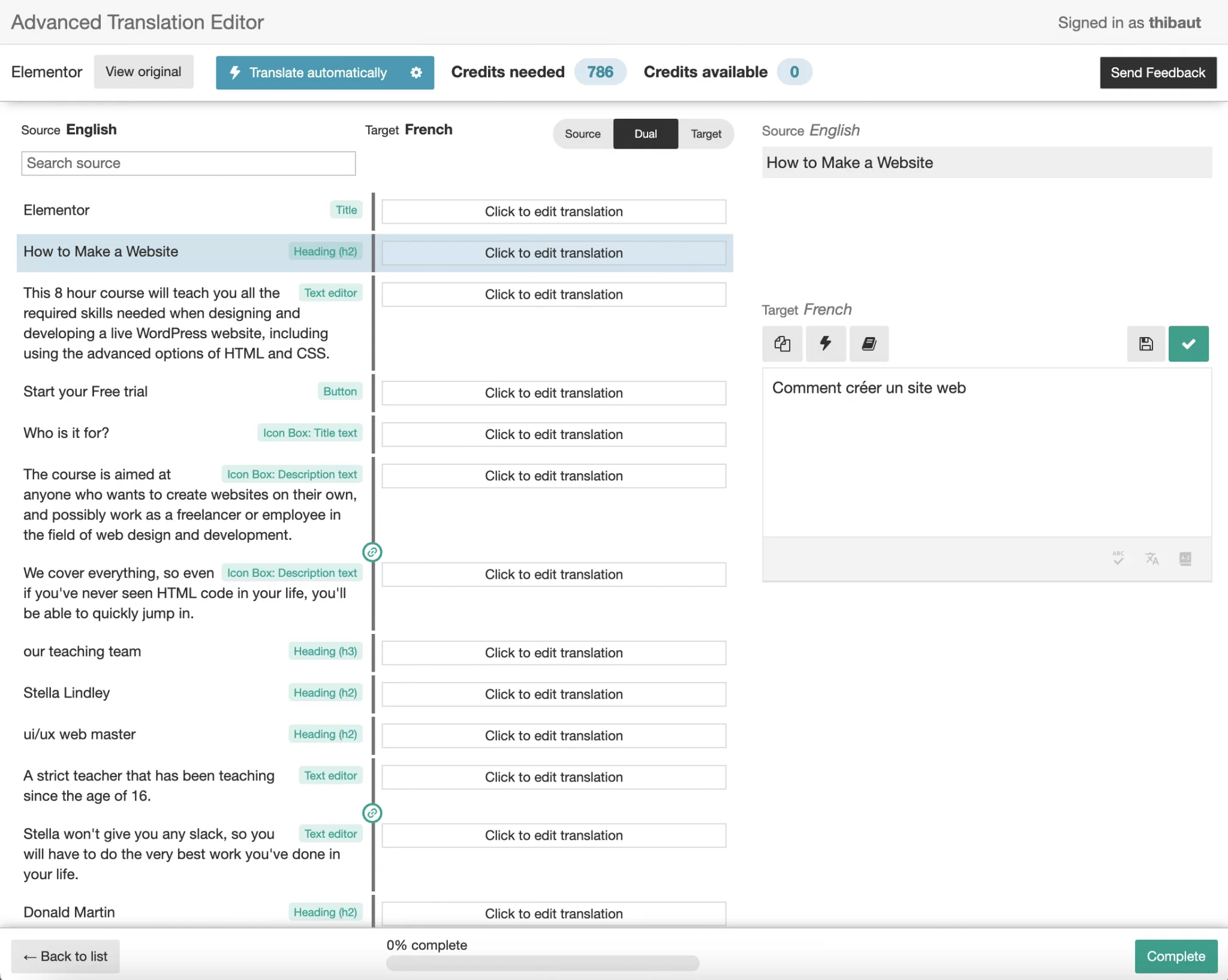Click translation field for Stella Lindley heading
This screenshot has width=1228, height=980.
coord(553,693)
